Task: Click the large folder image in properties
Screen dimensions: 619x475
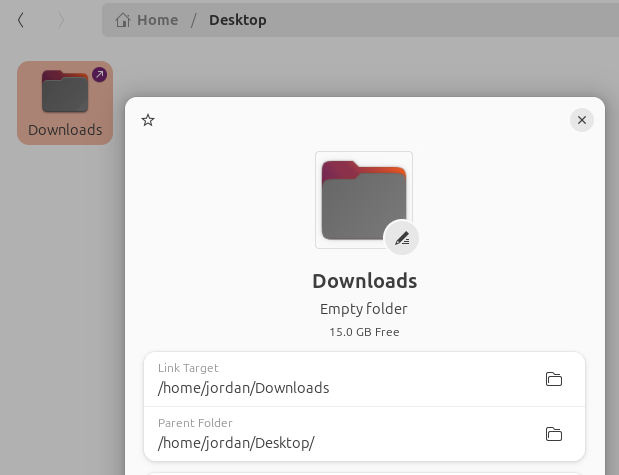Action: click(362, 199)
